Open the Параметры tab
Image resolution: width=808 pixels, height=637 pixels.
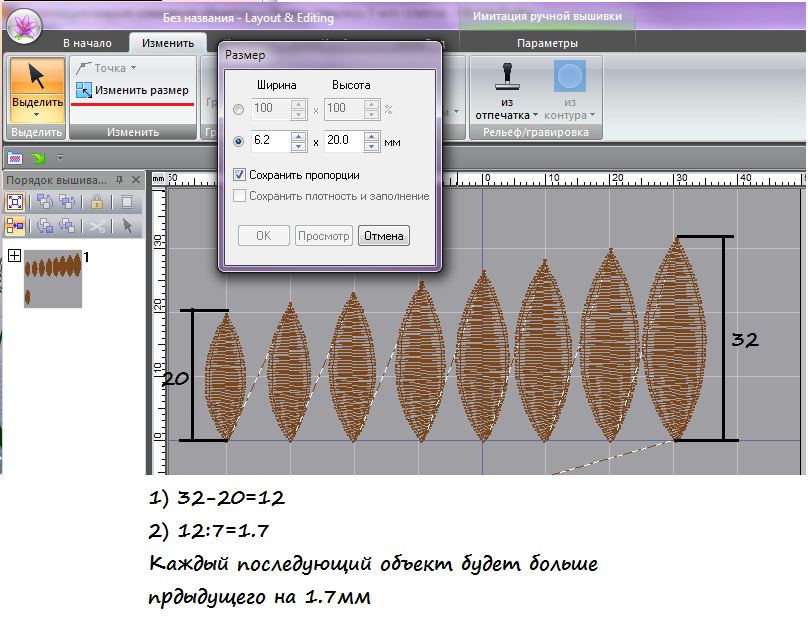[x=547, y=43]
